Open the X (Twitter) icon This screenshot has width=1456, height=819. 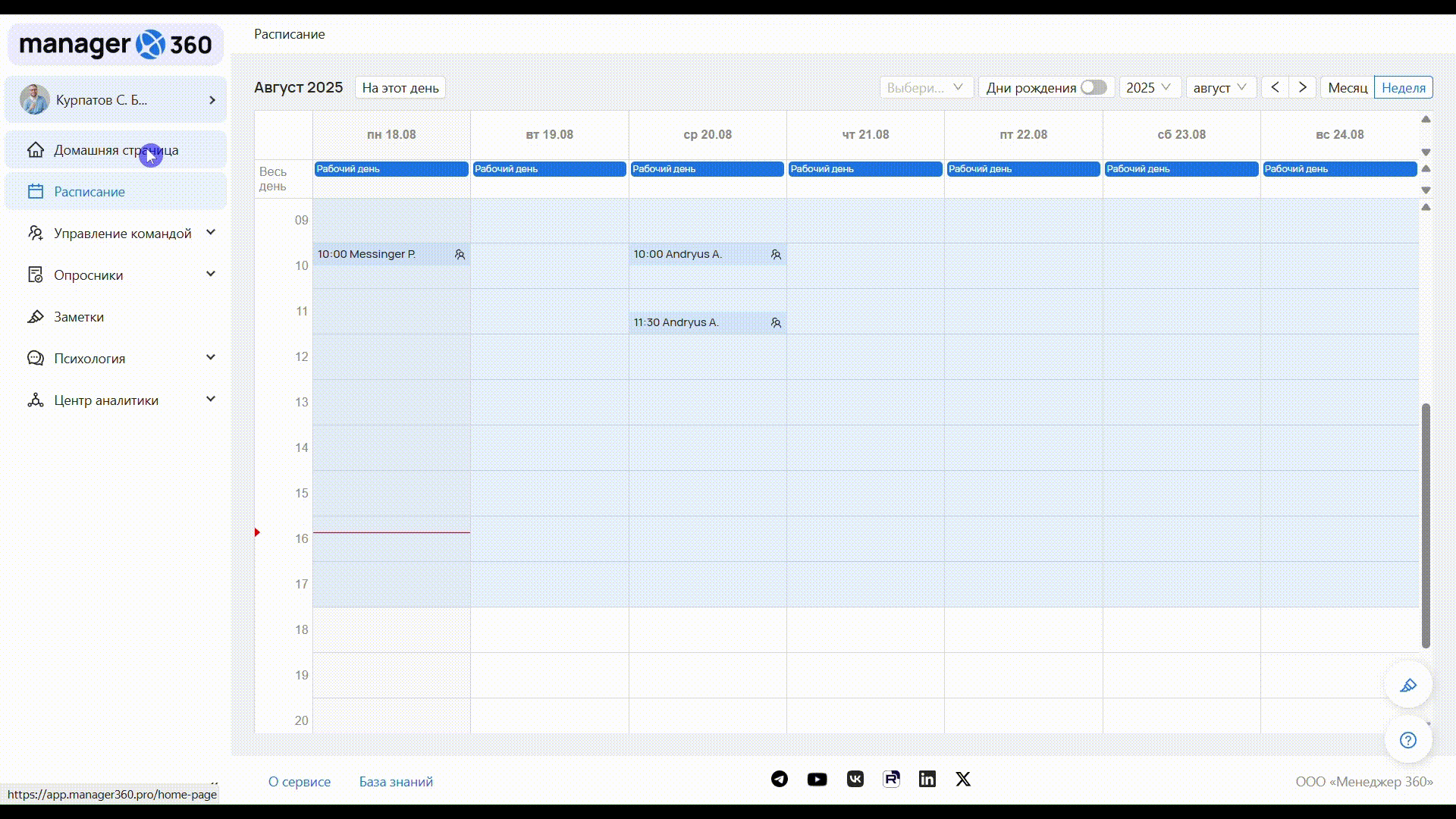pyautogui.click(x=963, y=780)
